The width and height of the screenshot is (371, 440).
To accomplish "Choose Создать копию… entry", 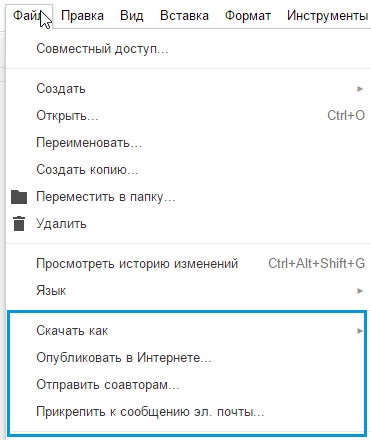I will [188, 170].
